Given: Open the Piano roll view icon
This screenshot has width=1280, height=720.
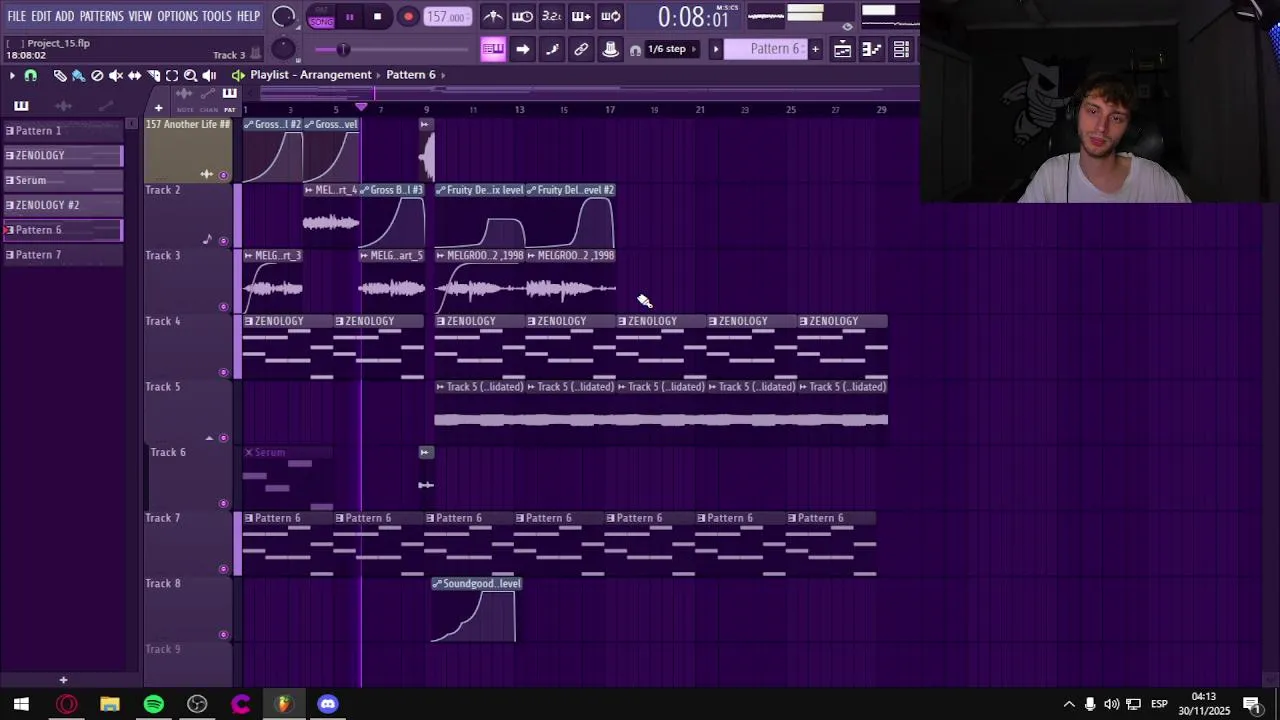Looking at the screenshot, I should pos(871,49).
